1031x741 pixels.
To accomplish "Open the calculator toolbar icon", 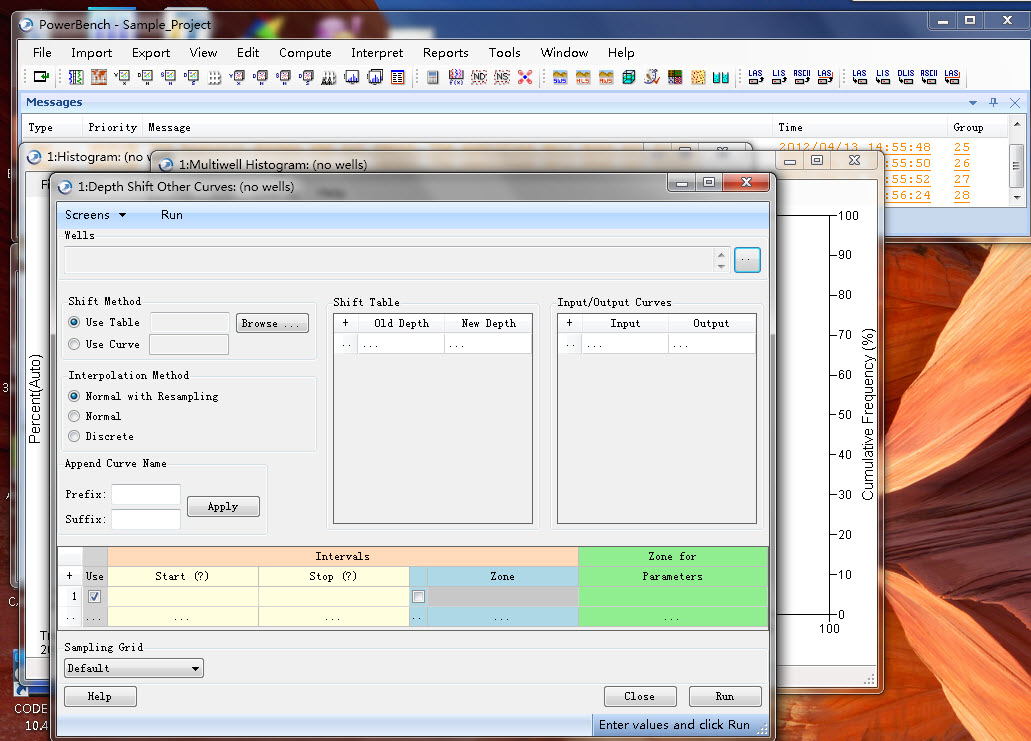I will pos(433,77).
